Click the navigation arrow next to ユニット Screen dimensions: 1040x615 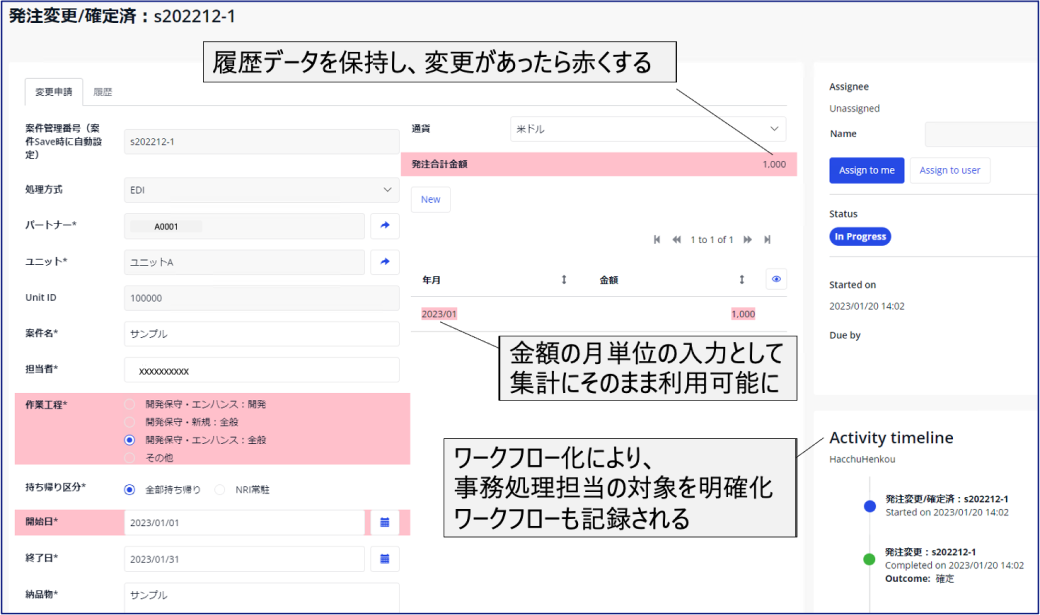click(387, 262)
